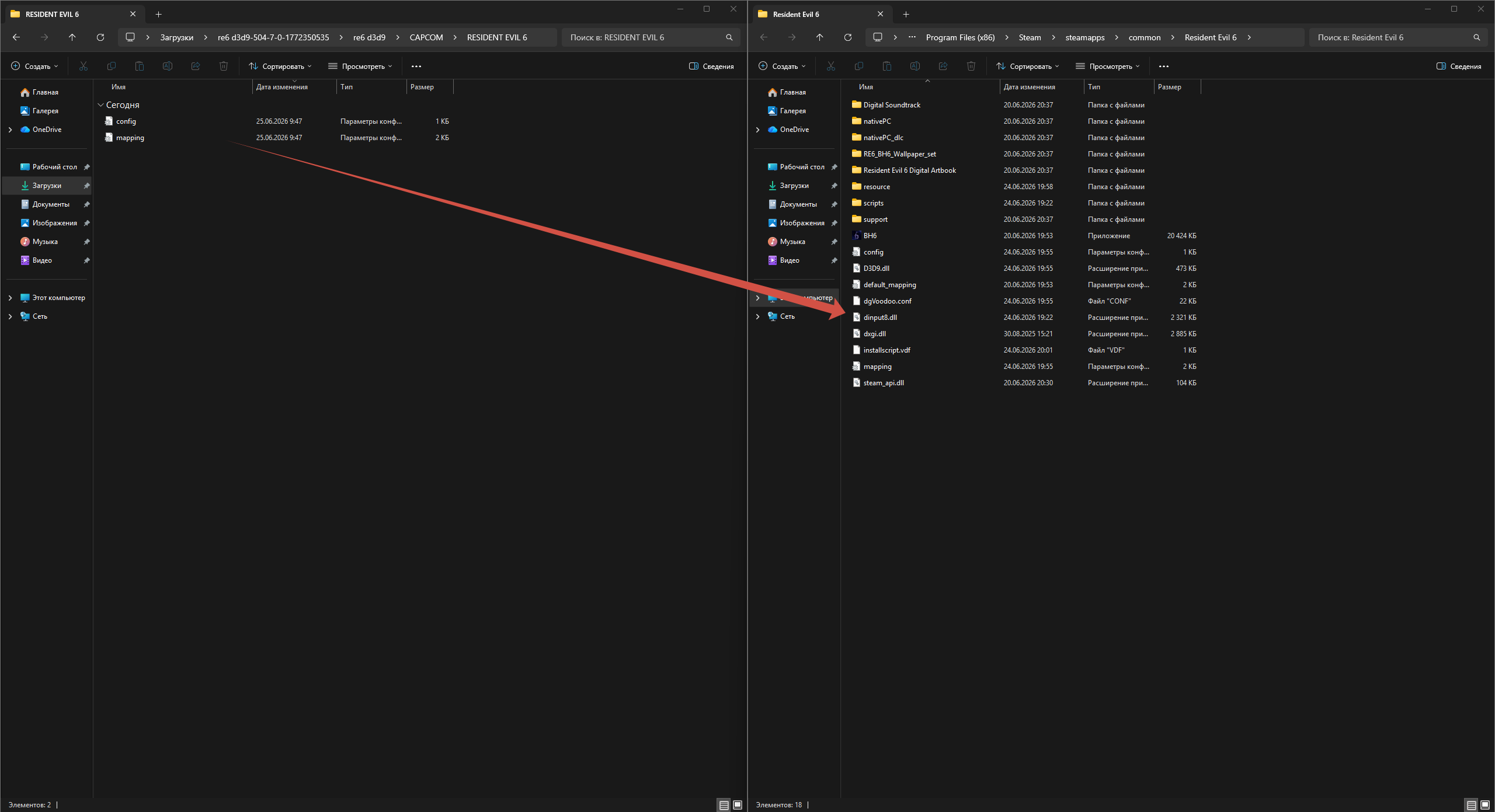This screenshot has width=1495, height=812.
Task: Click the Rename icon in the left window toolbar
Action: click(x=168, y=66)
